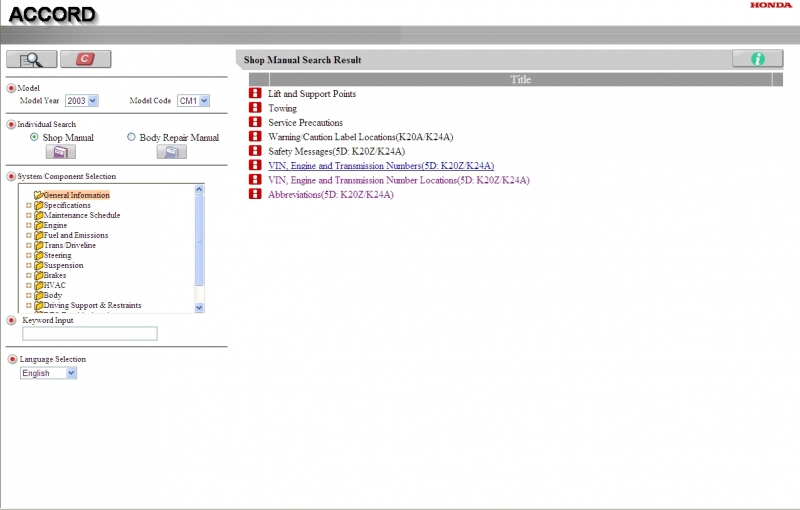Click the Engine folder icon
Image resolution: width=800 pixels, height=510 pixels.
tap(38, 225)
